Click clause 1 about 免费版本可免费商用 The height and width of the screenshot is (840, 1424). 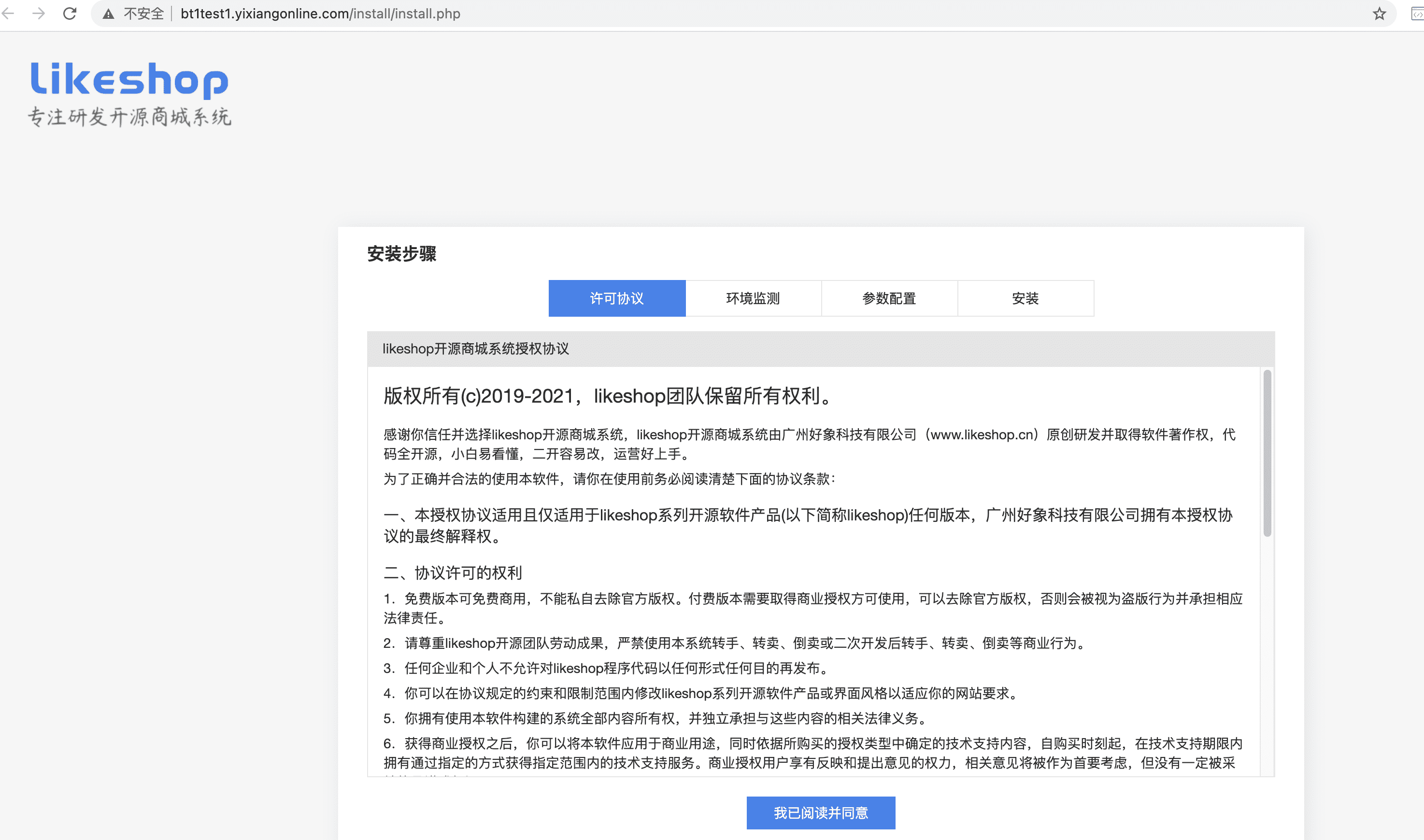(813, 608)
